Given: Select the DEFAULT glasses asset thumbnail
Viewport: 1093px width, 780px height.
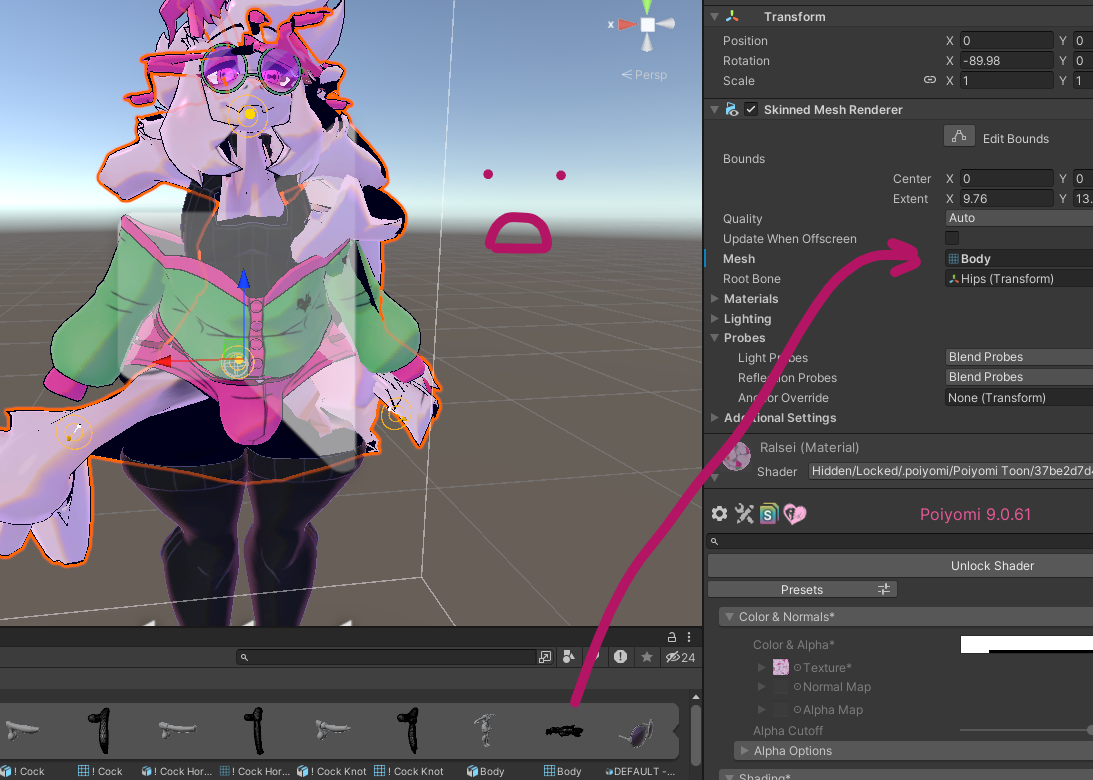Looking at the screenshot, I should (x=636, y=734).
